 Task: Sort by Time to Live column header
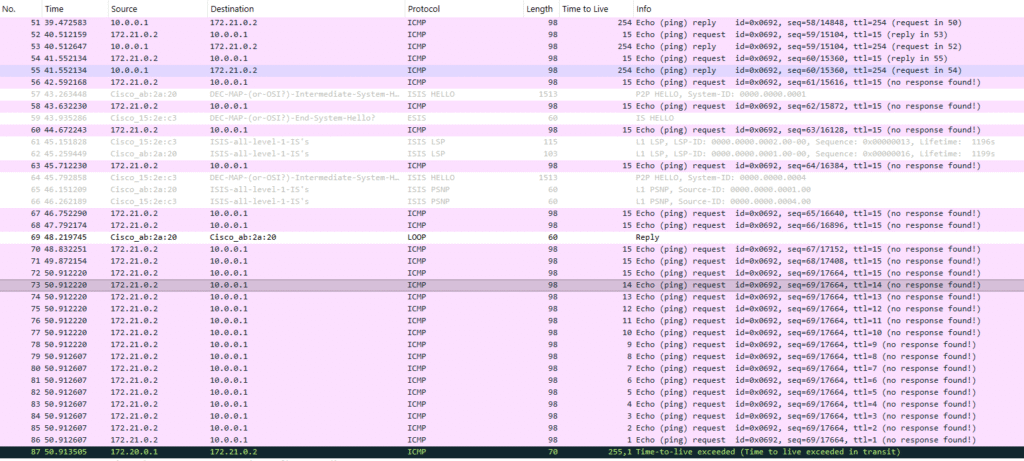tap(592, 8)
